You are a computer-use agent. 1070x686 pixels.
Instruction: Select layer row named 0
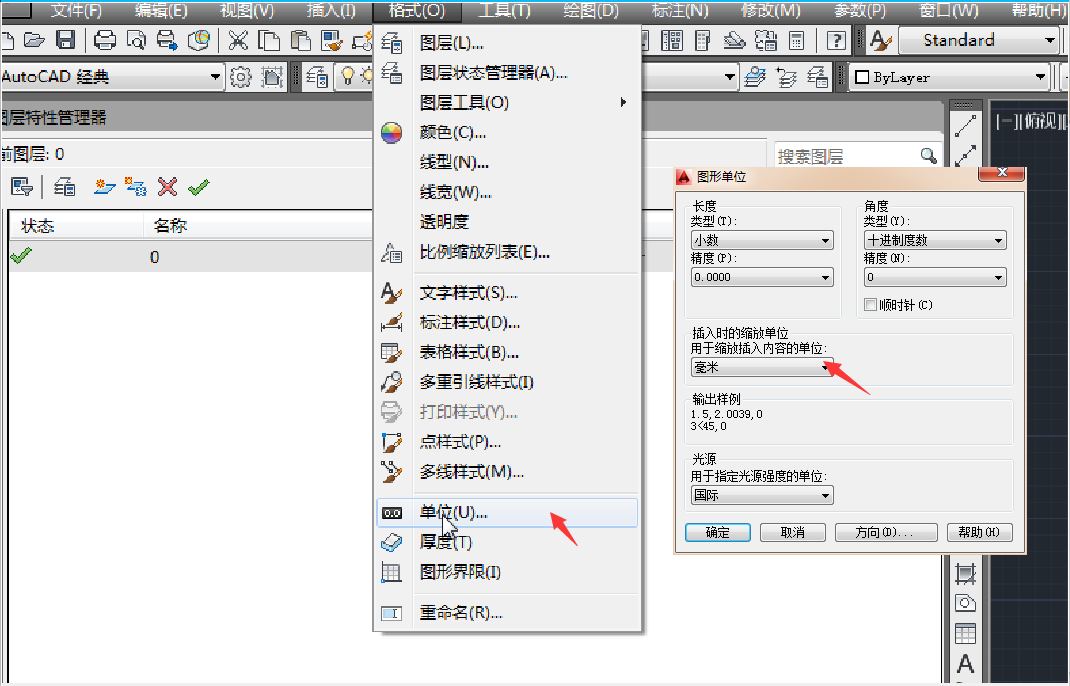click(x=191, y=257)
